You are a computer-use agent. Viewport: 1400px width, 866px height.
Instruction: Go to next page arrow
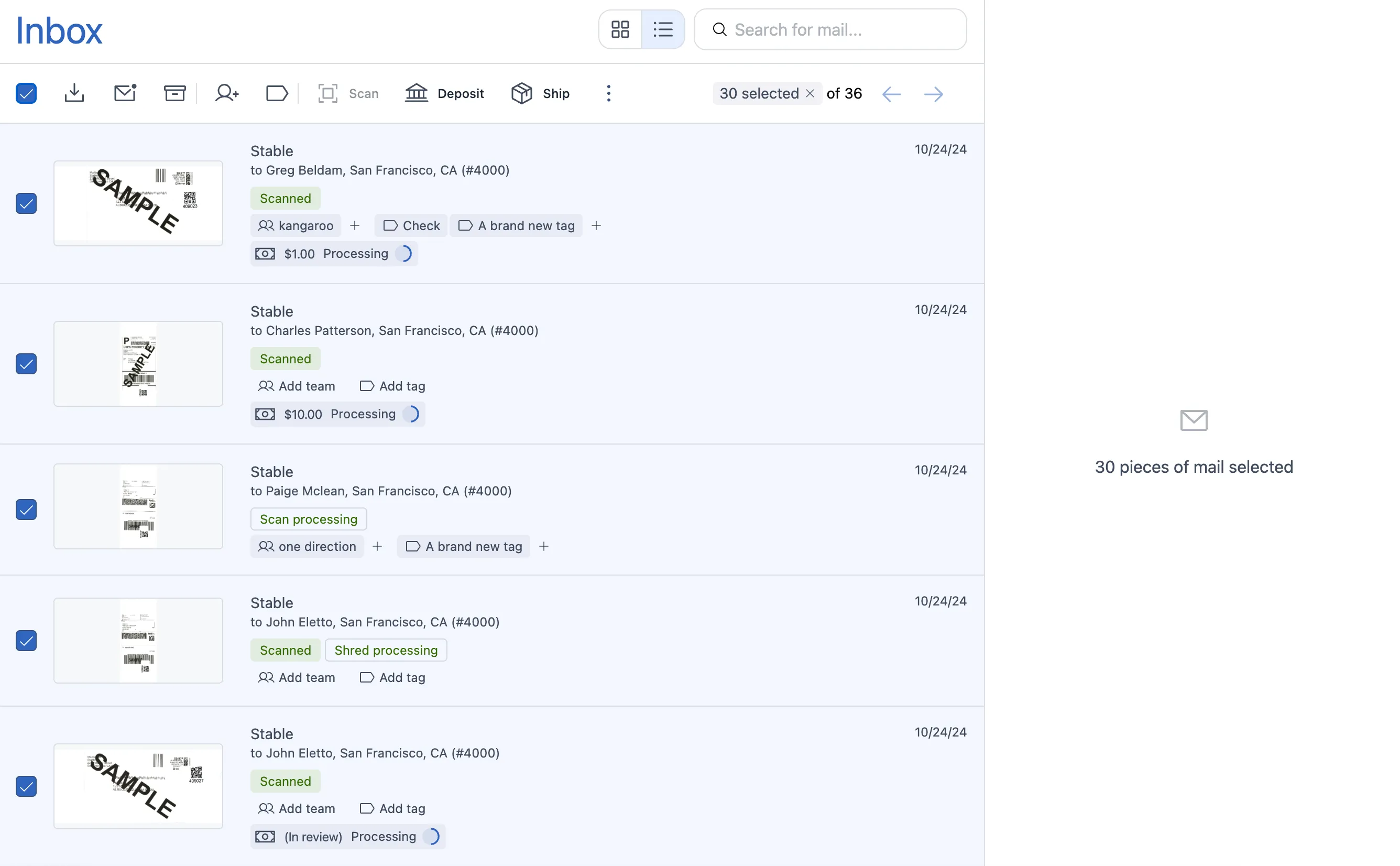pyautogui.click(x=934, y=94)
